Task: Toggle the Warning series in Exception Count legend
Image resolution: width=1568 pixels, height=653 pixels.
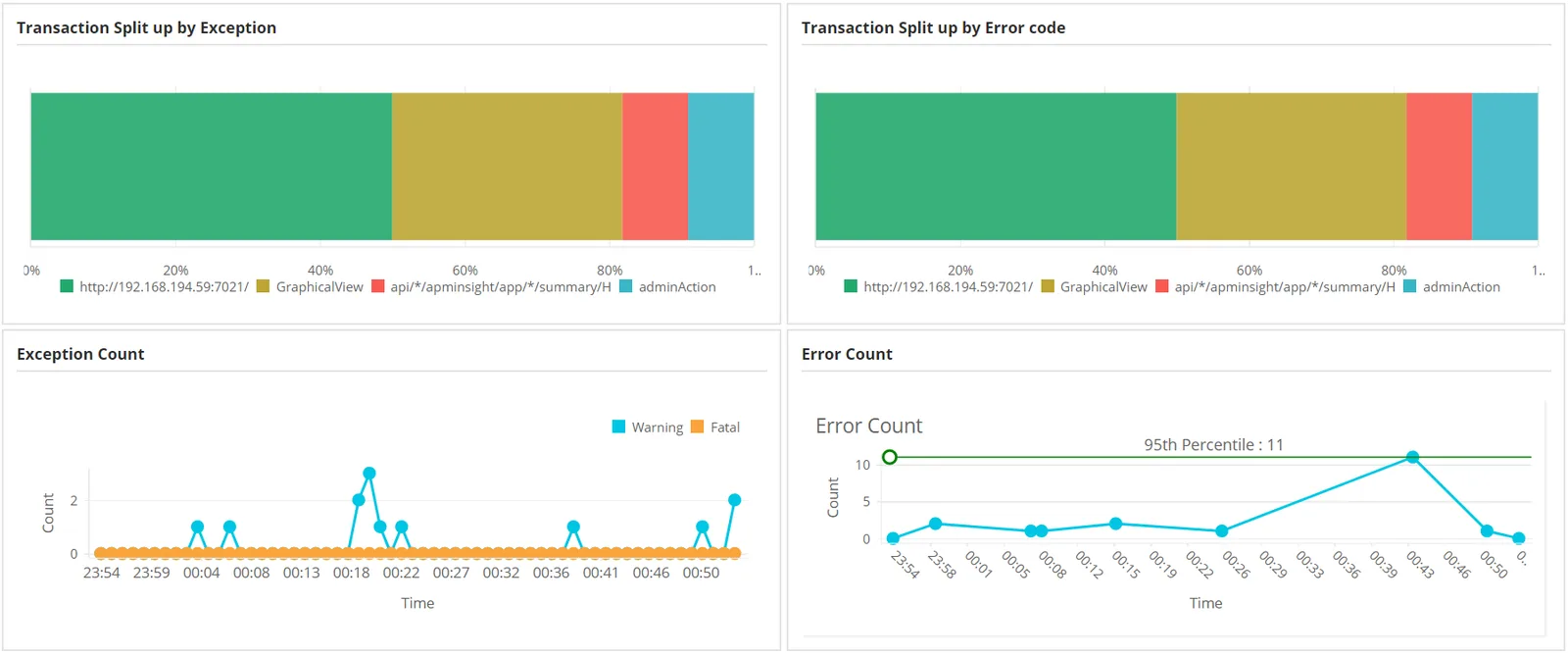Action: 648,427
